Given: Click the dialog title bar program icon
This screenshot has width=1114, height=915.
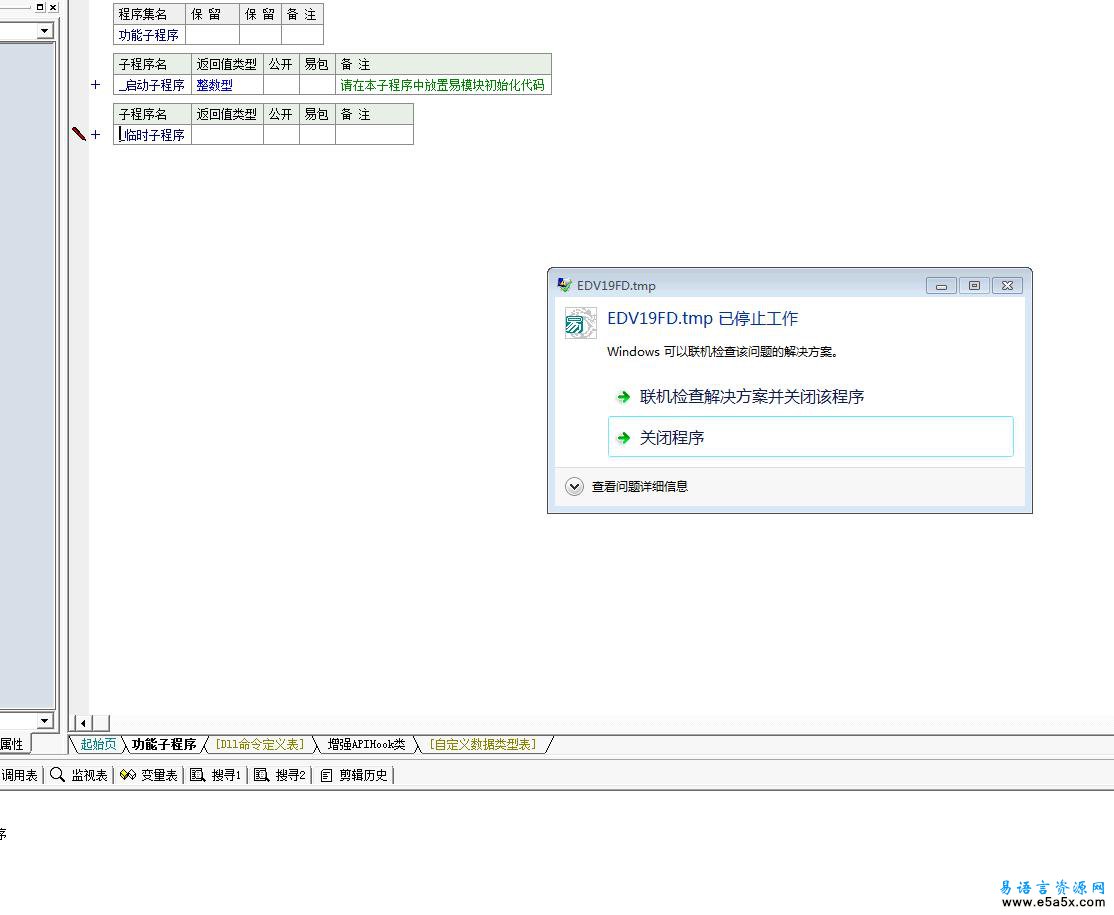Looking at the screenshot, I should [x=564, y=285].
